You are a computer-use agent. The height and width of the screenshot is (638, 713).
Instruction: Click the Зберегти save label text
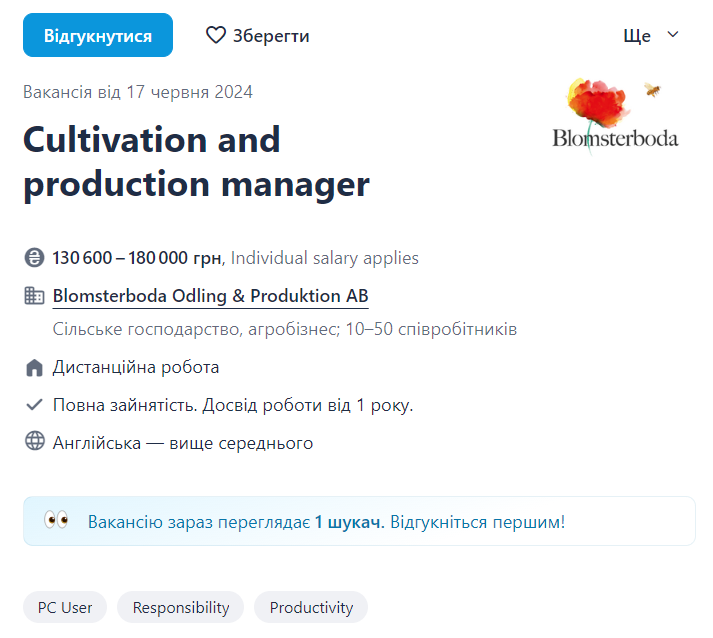click(x=271, y=36)
